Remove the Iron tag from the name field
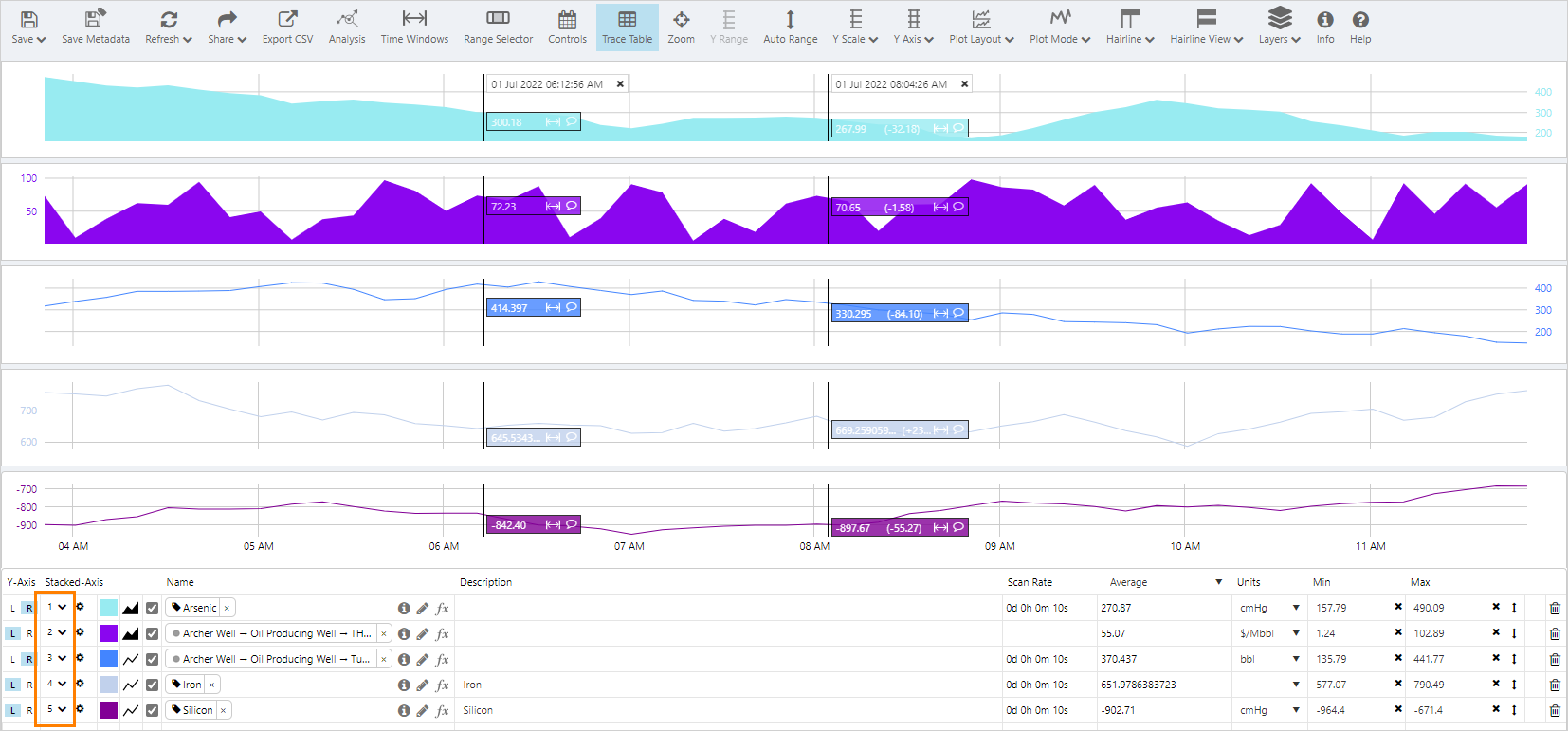The width and height of the screenshot is (1568, 731). pyautogui.click(x=211, y=685)
